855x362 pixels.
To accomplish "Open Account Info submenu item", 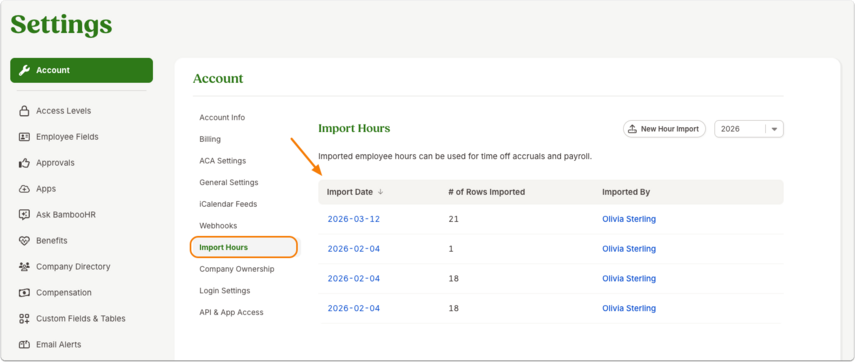I will 222,118.
